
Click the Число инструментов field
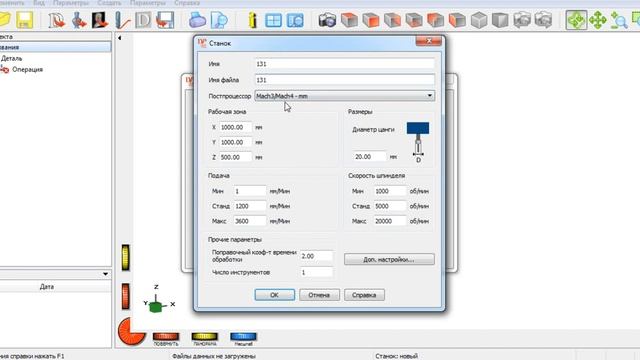click(316, 272)
